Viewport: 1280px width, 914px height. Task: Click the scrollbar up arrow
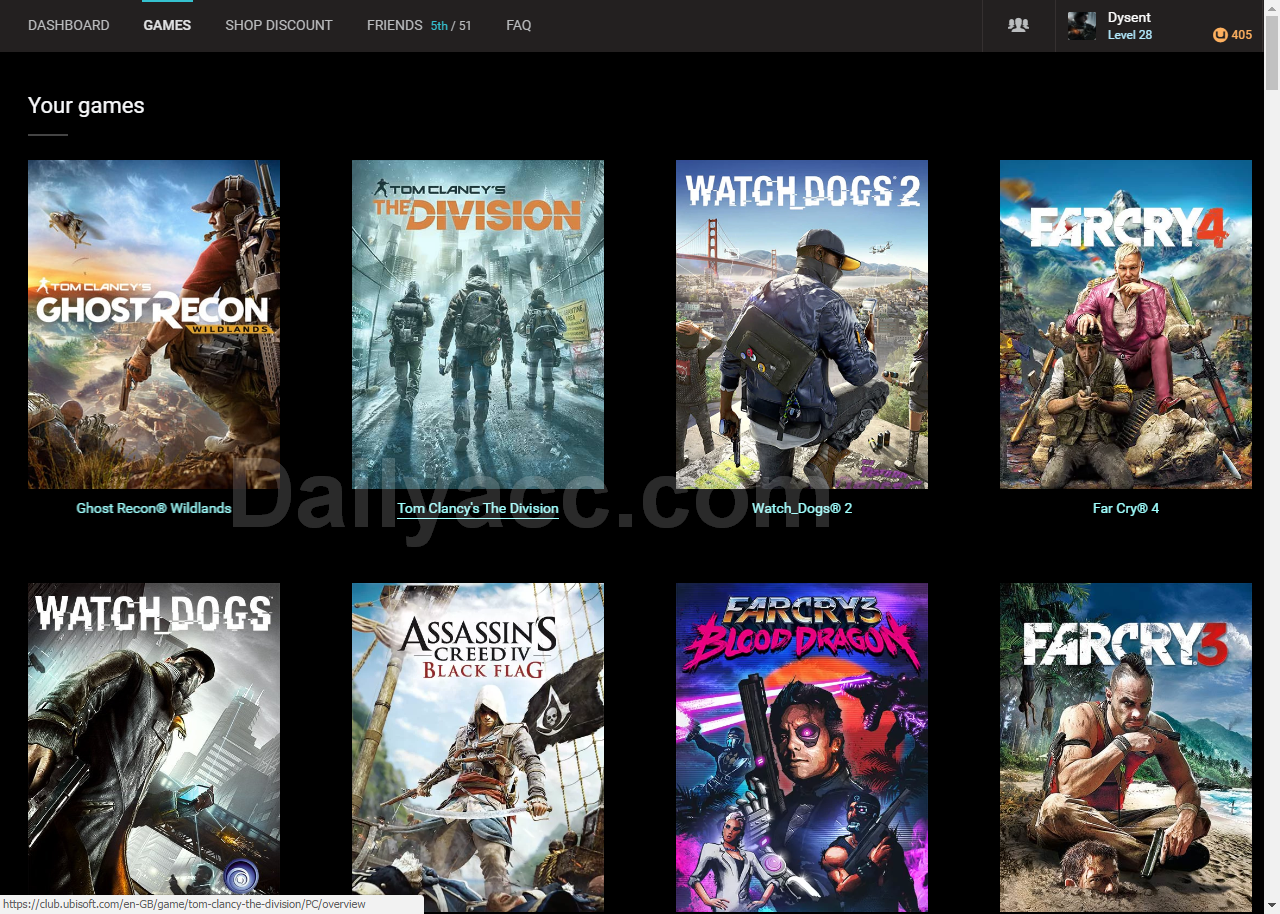point(1272,8)
